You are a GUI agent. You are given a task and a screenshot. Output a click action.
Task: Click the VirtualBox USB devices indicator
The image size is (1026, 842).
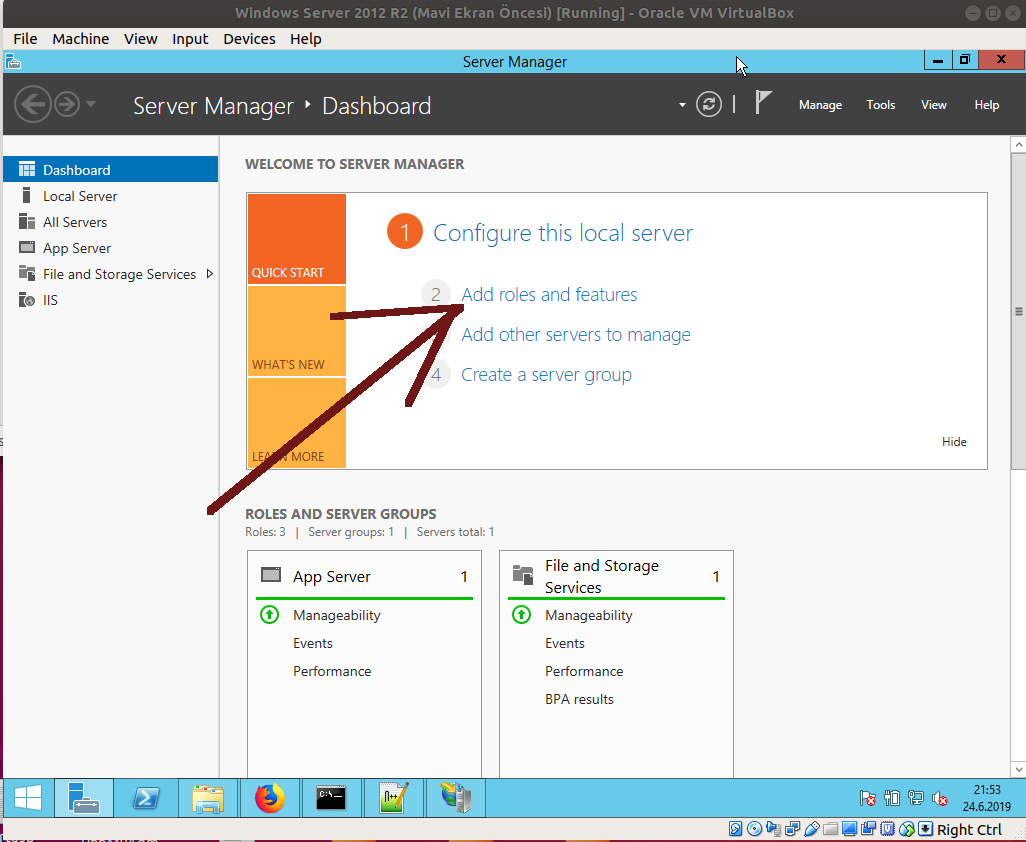click(x=811, y=830)
